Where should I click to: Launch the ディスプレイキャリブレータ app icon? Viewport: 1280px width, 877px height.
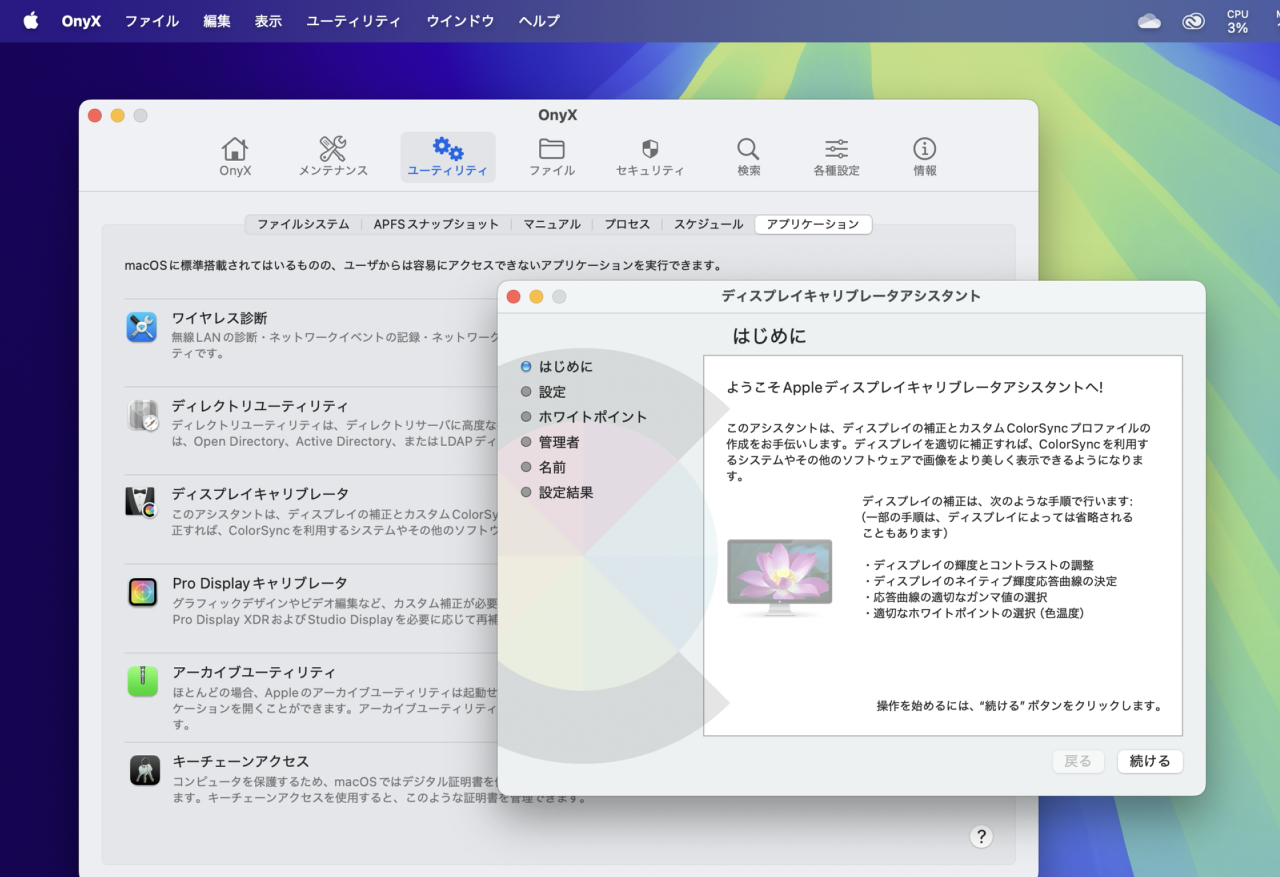[x=142, y=502]
